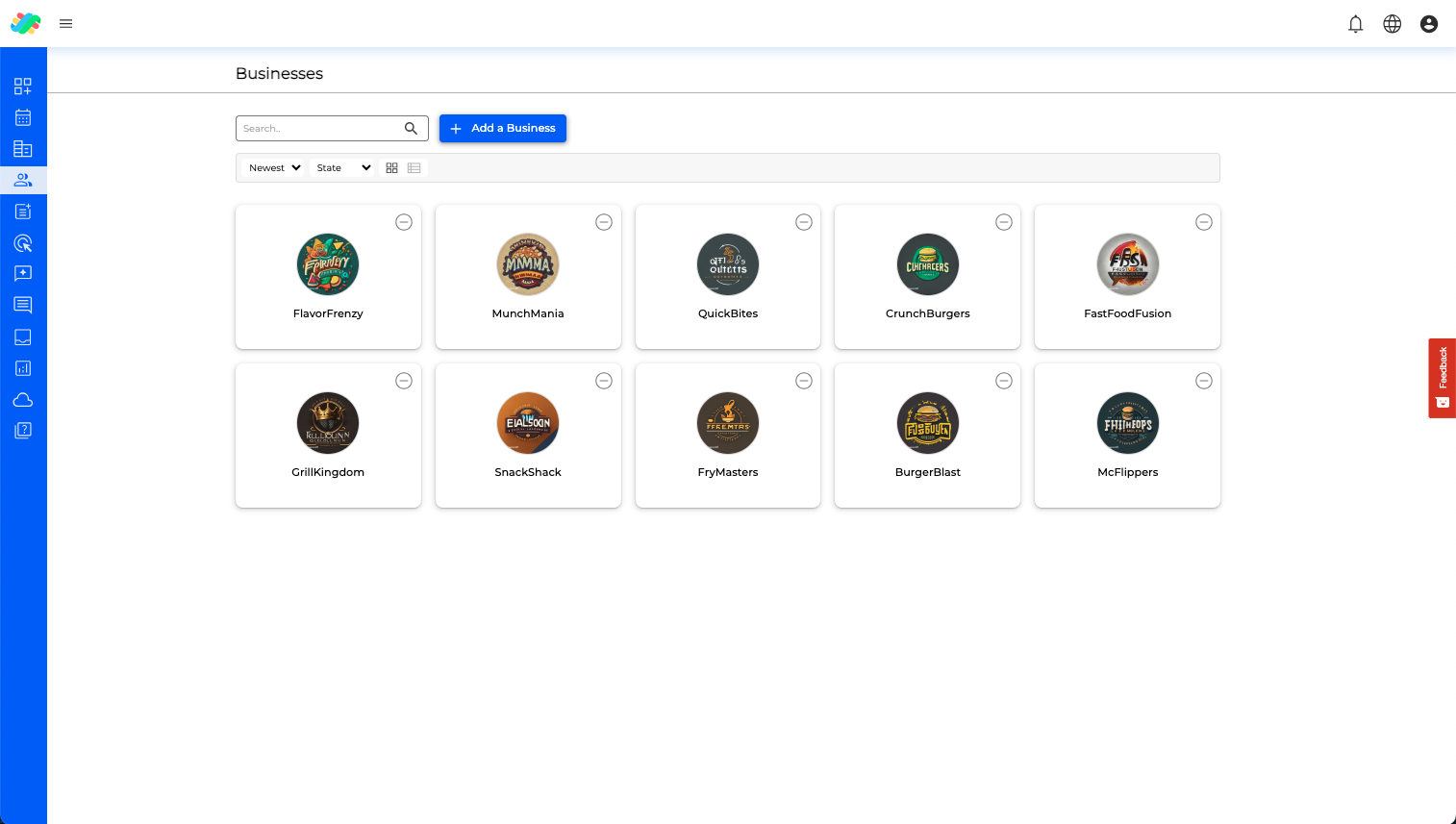Open the red Feedback tab
Viewport: 1456px width, 824px height.
coord(1442,378)
